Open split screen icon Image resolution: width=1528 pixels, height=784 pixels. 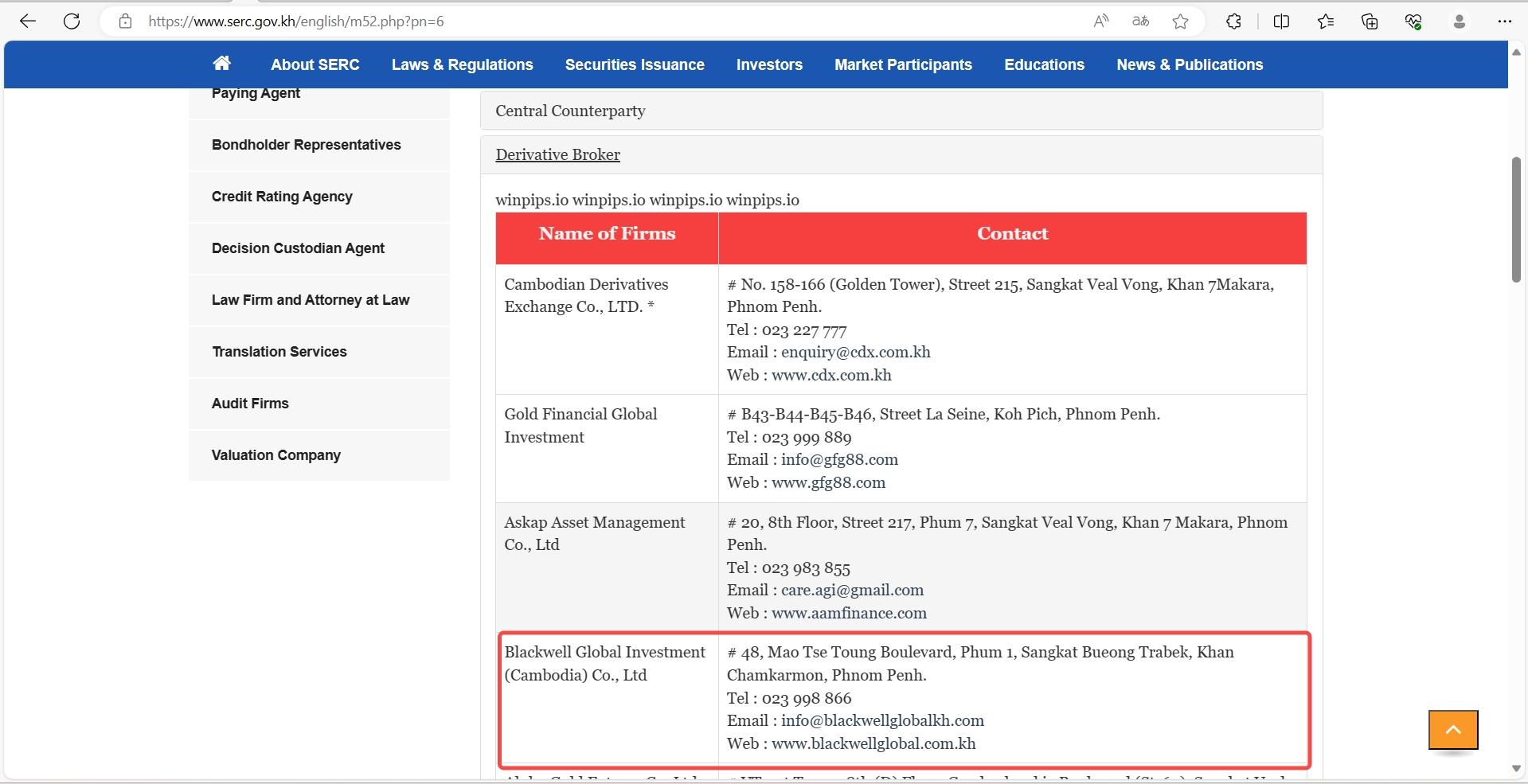[1281, 21]
